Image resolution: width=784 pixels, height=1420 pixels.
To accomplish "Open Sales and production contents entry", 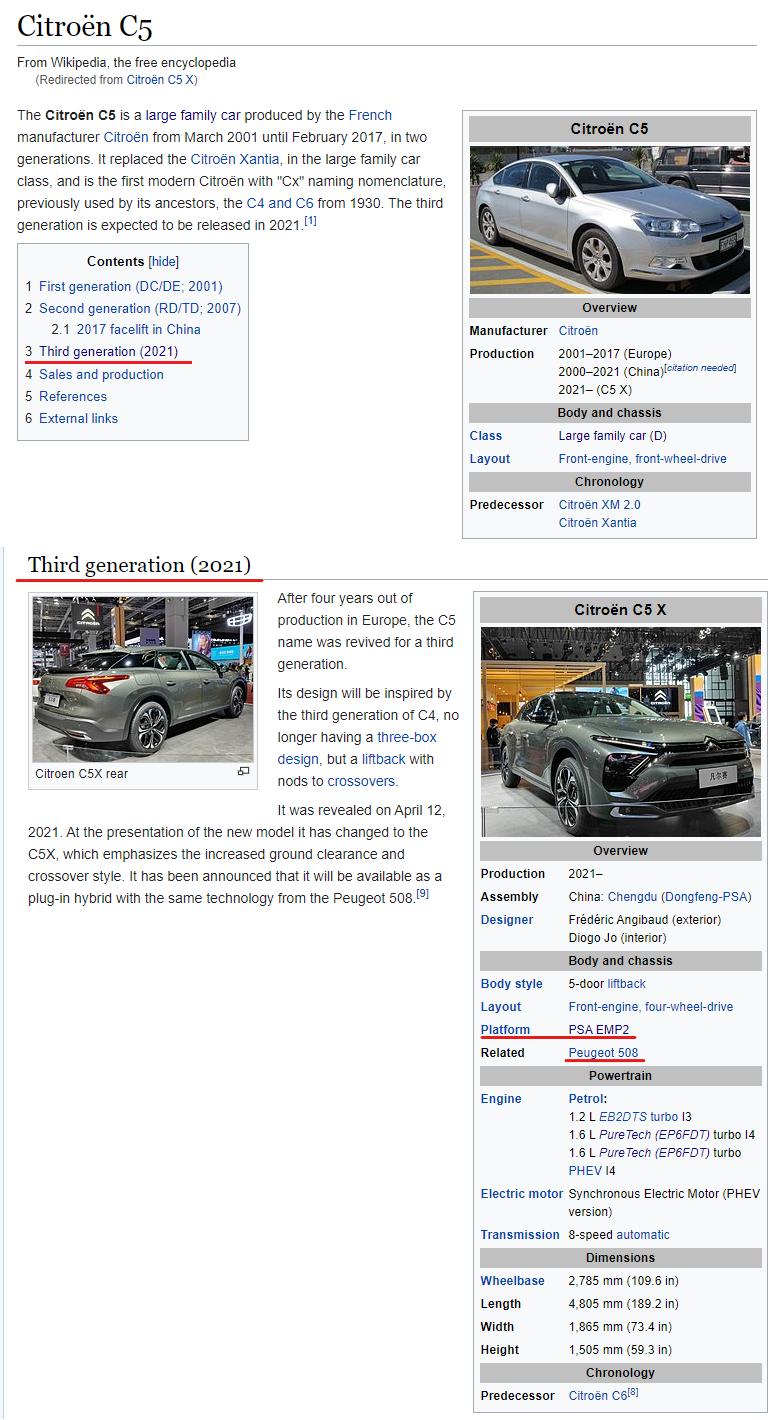I will click(101, 374).
